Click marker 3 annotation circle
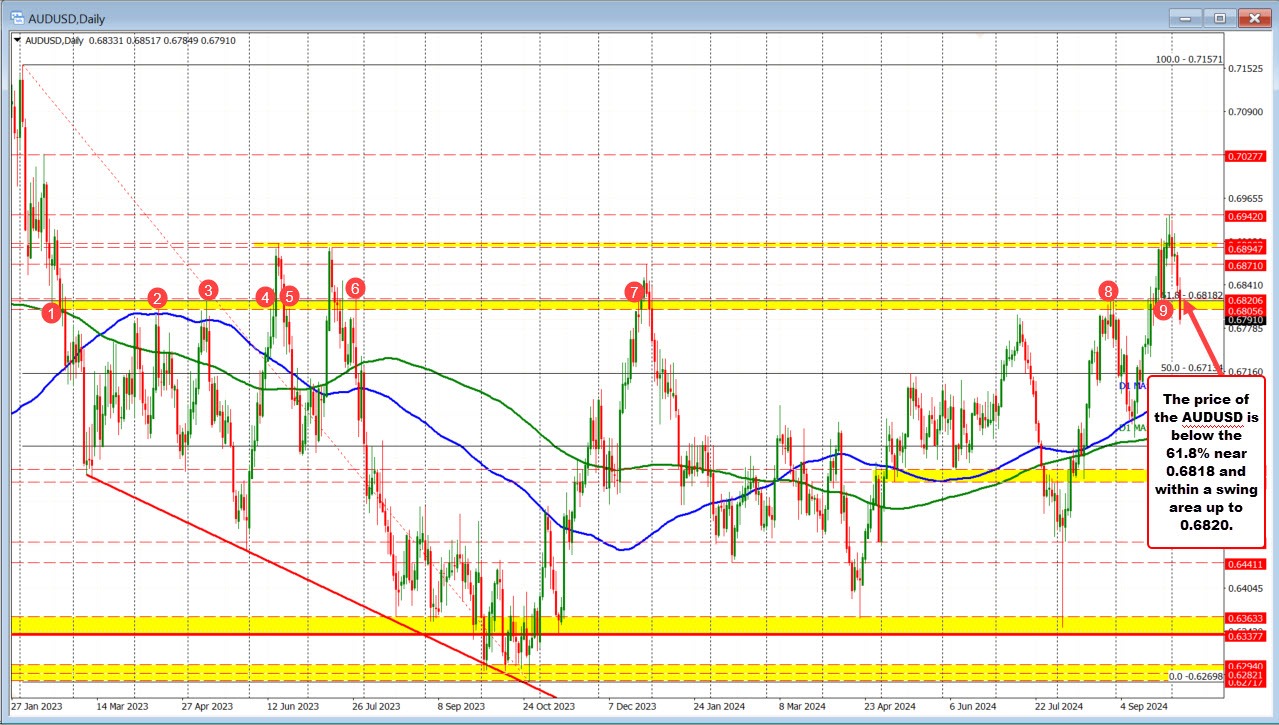The width and height of the screenshot is (1279, 725). click(208, 291)
